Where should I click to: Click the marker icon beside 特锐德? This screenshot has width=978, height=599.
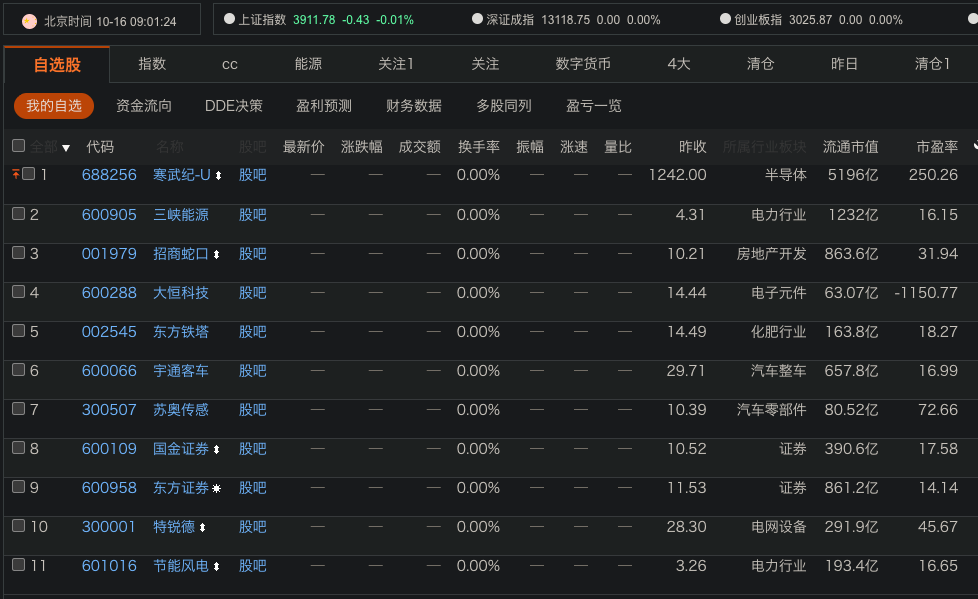coord(202,527)
